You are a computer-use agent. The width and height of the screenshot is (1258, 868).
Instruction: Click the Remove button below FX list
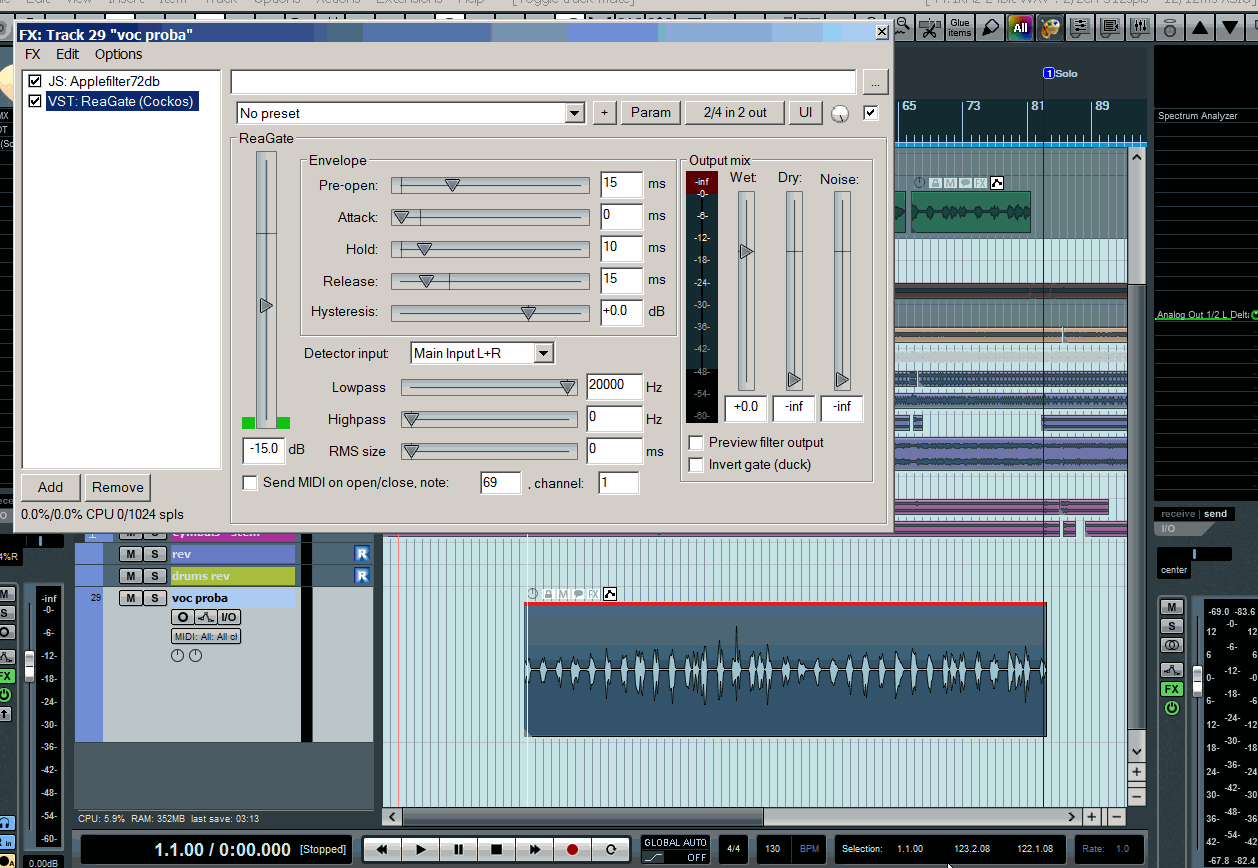[118, 487]
